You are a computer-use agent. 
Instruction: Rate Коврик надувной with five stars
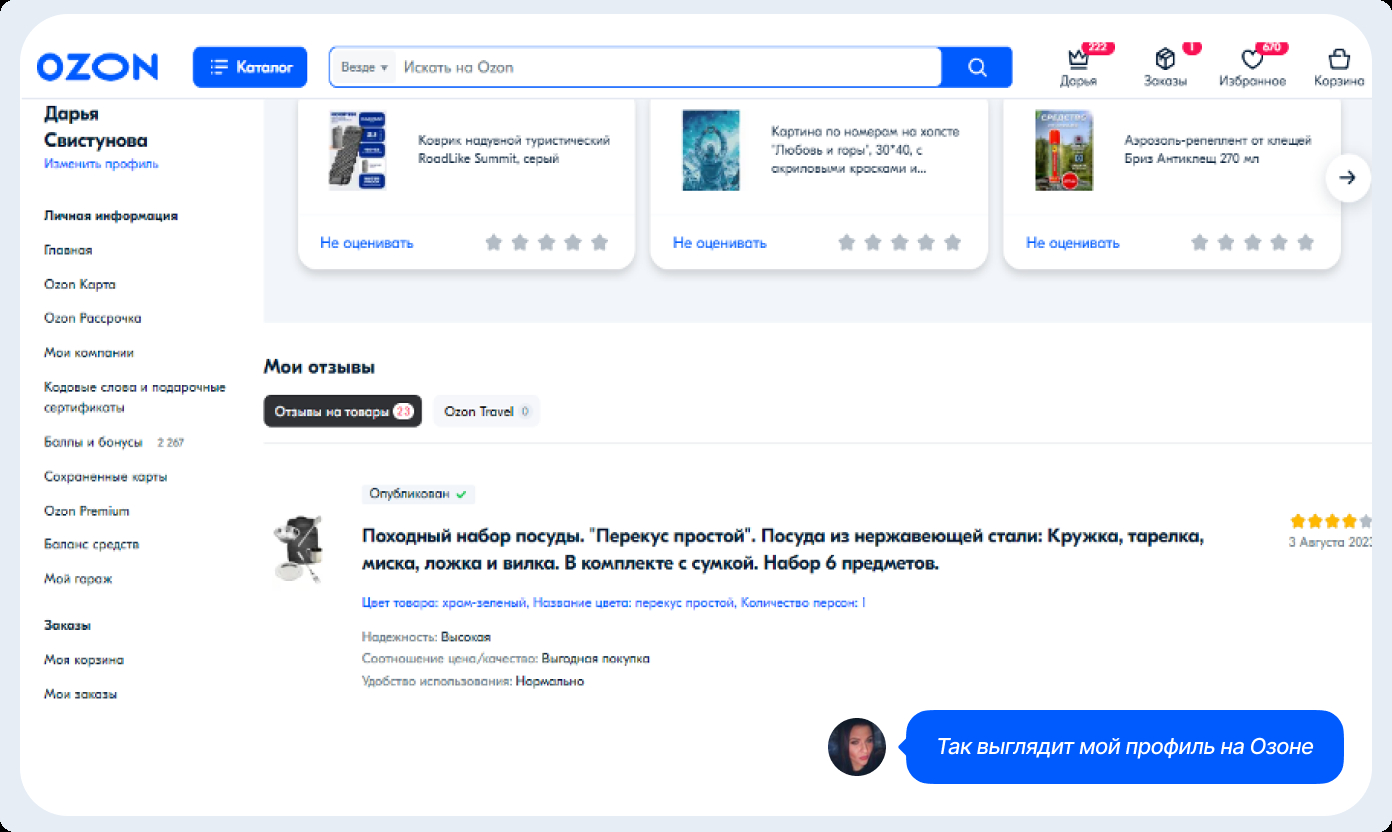click(599, 243)
